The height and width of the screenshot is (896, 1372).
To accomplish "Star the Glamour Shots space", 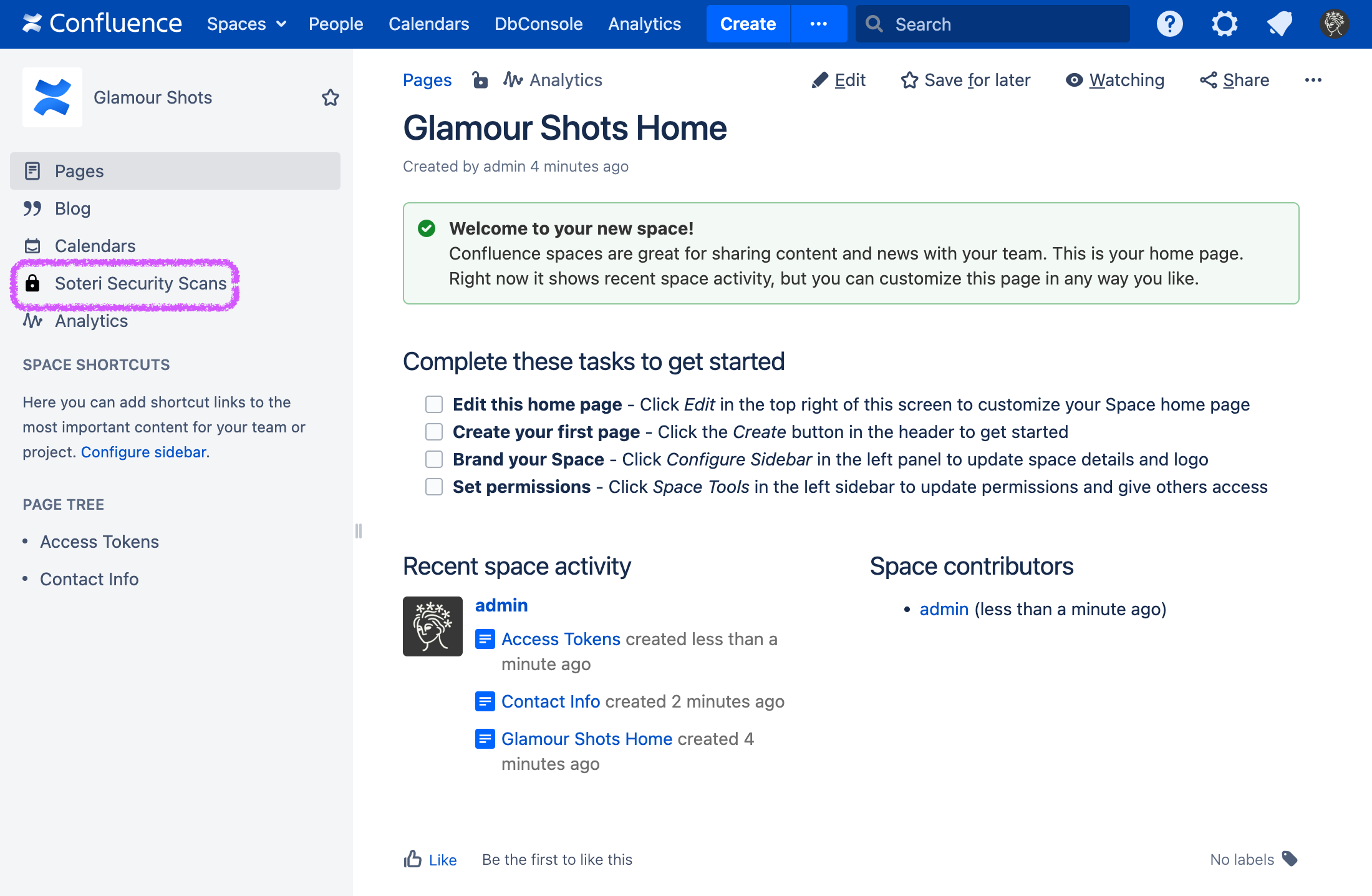I will coord(330,97).
